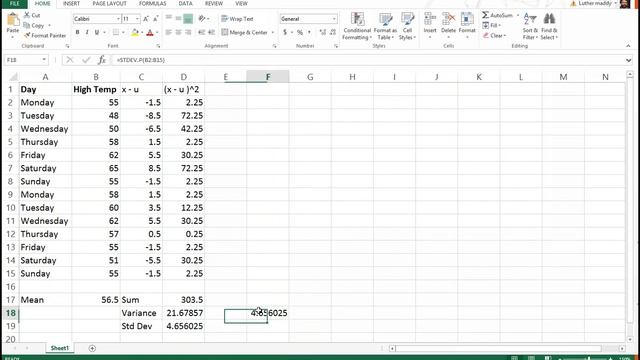Decrease indent in the Alignment group

click(201, 32)
